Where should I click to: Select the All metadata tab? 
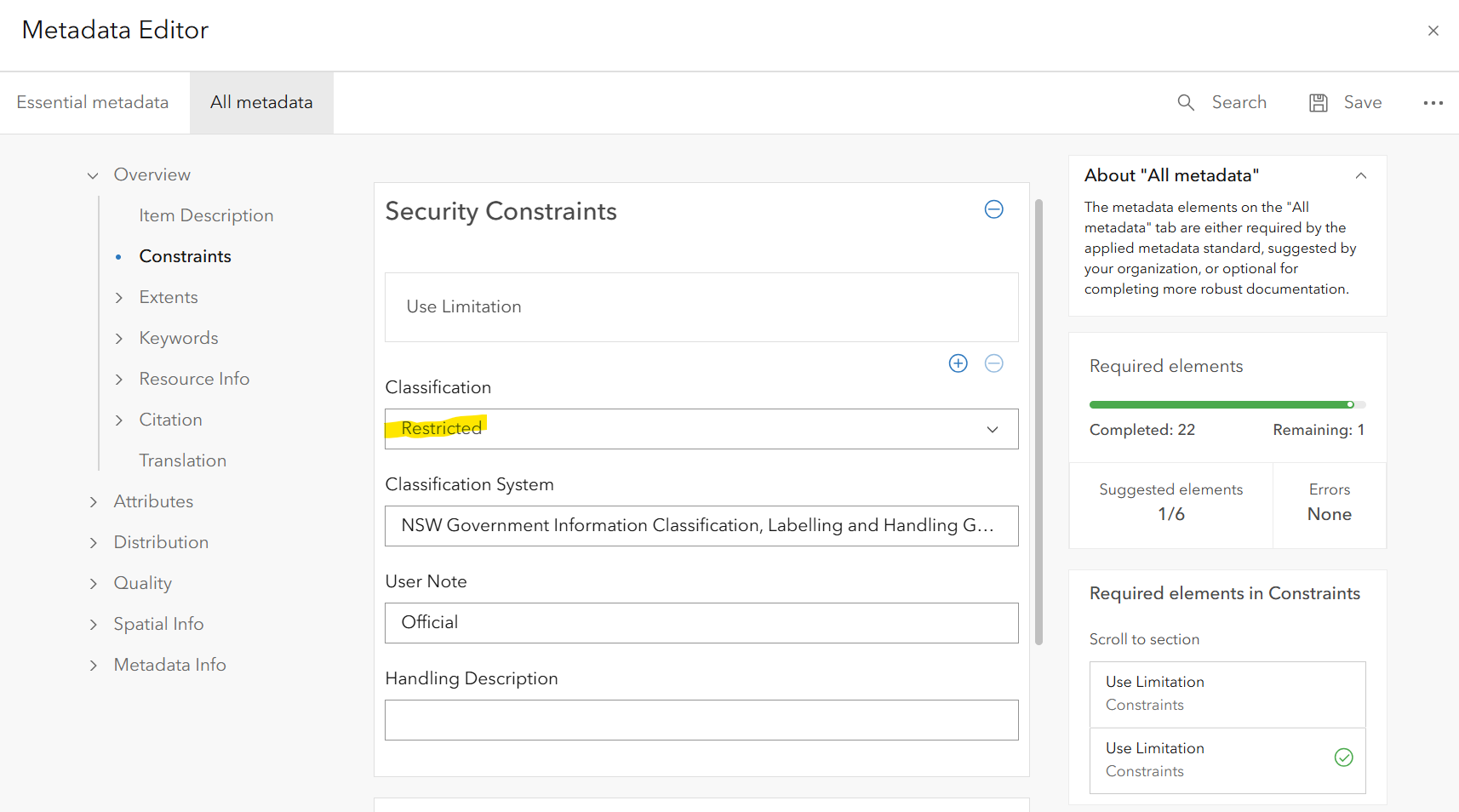261,103
